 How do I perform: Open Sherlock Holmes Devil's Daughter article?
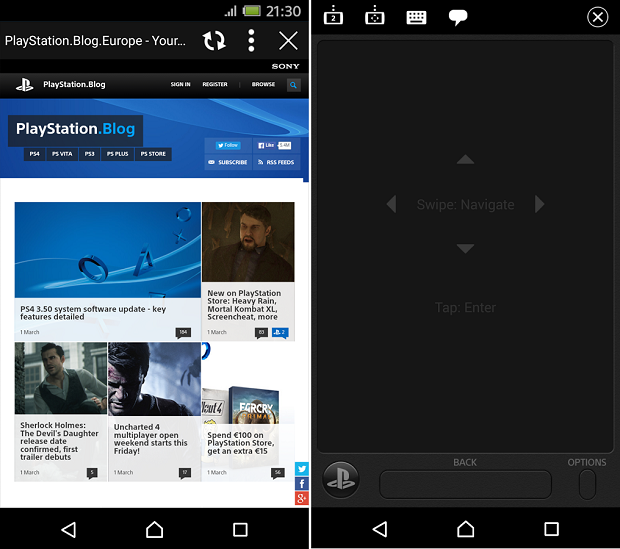59,441
